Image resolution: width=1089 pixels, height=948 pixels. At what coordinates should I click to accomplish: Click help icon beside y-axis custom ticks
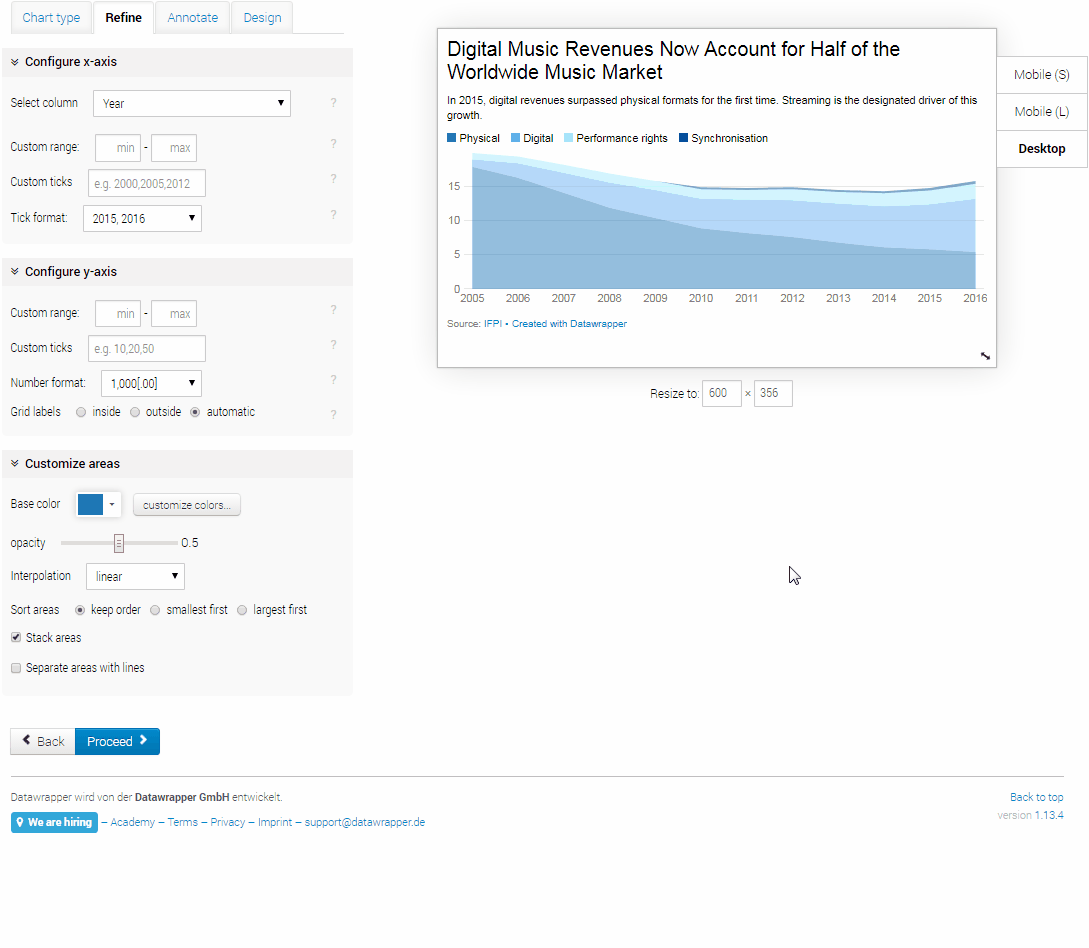tap(333, 345)
